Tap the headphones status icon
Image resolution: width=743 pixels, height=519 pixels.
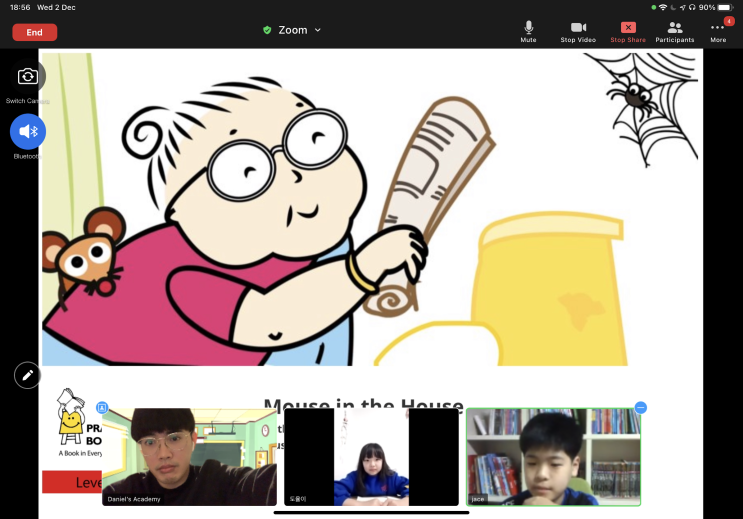692,7
